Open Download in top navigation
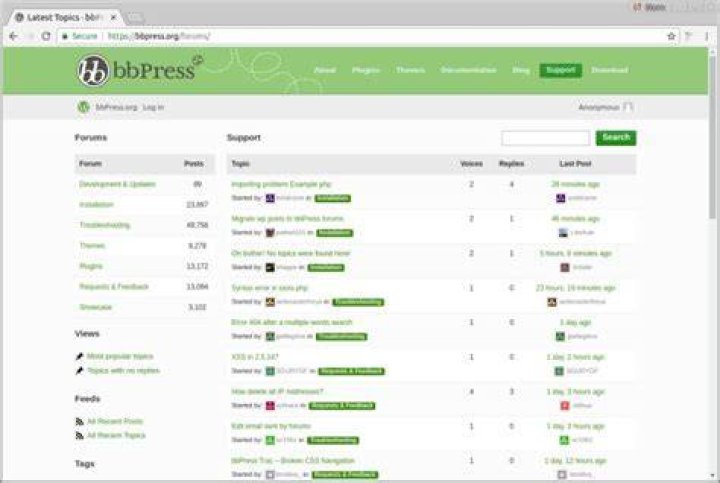 609,70
